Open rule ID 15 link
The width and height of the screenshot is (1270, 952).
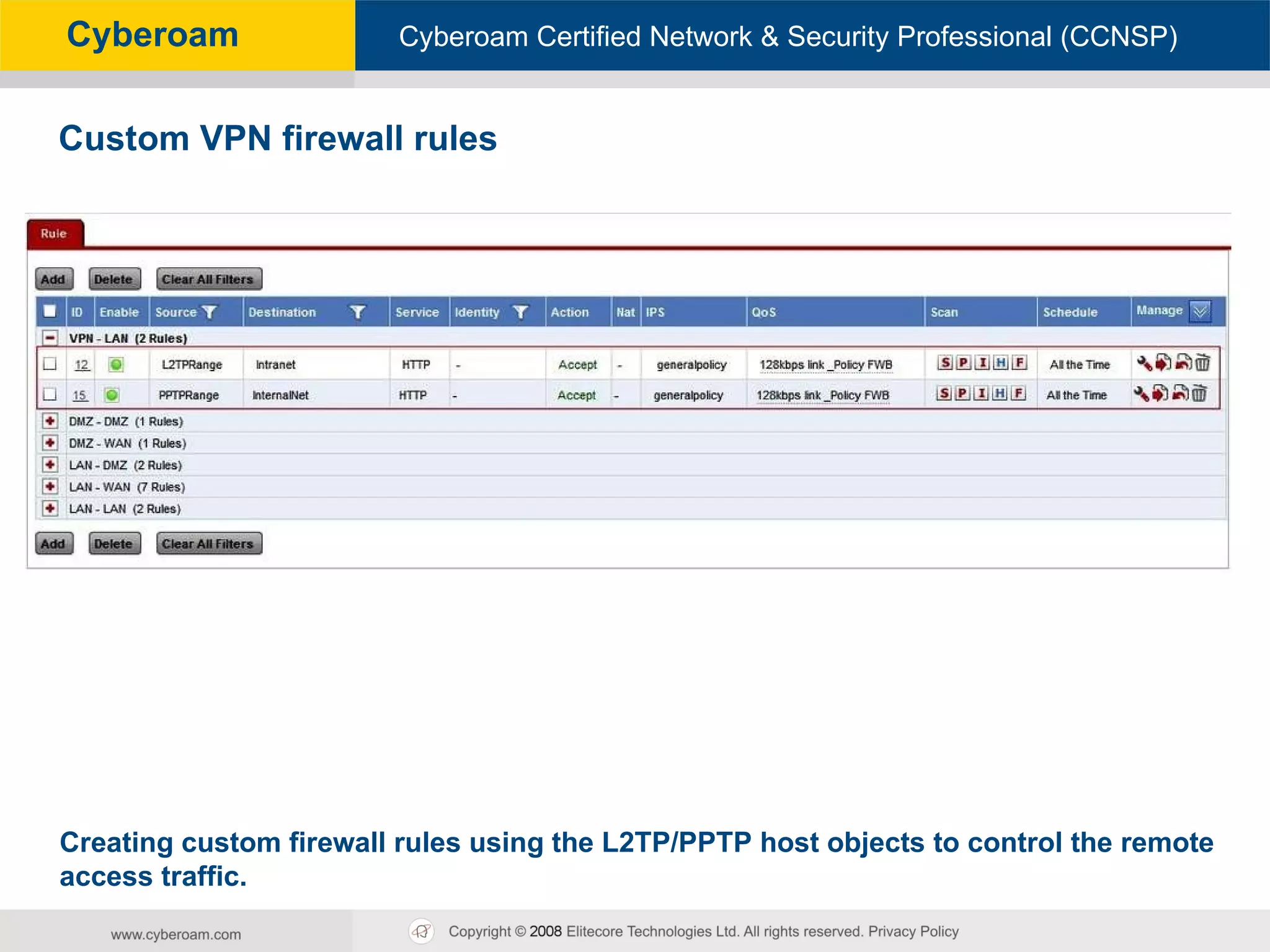pyautogui.click(x=79, y=395)
